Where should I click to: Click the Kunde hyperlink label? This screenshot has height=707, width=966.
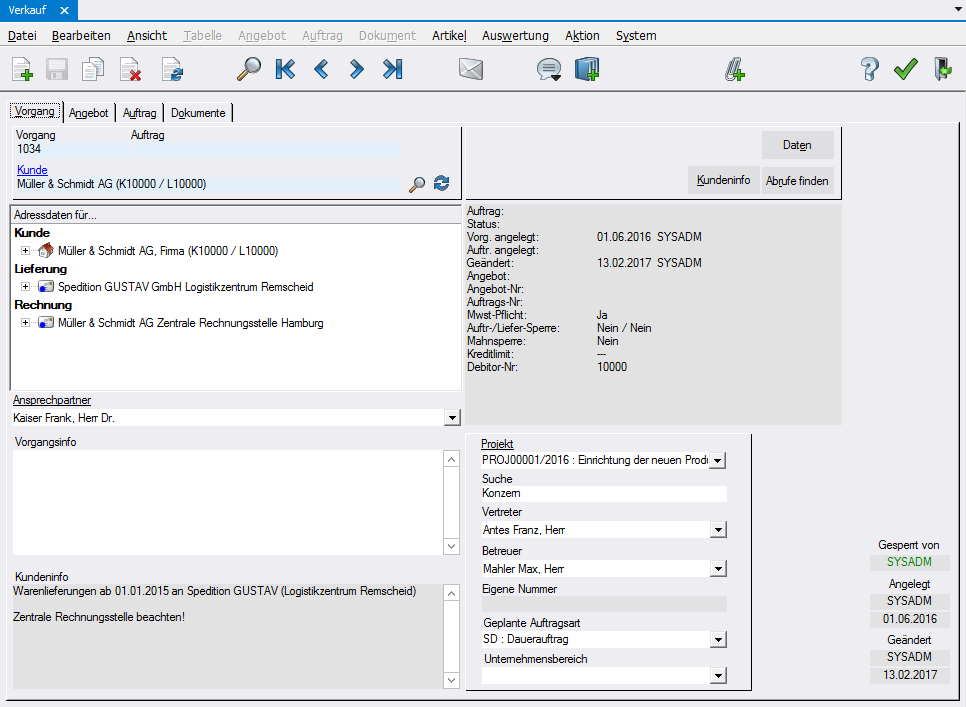tap(32, 170)
